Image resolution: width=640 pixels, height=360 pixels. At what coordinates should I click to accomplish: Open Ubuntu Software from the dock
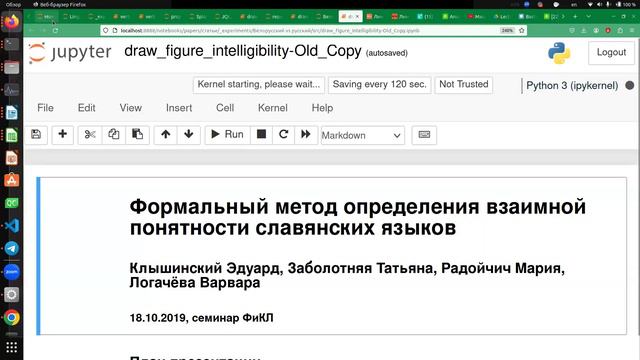coord(11,180)
